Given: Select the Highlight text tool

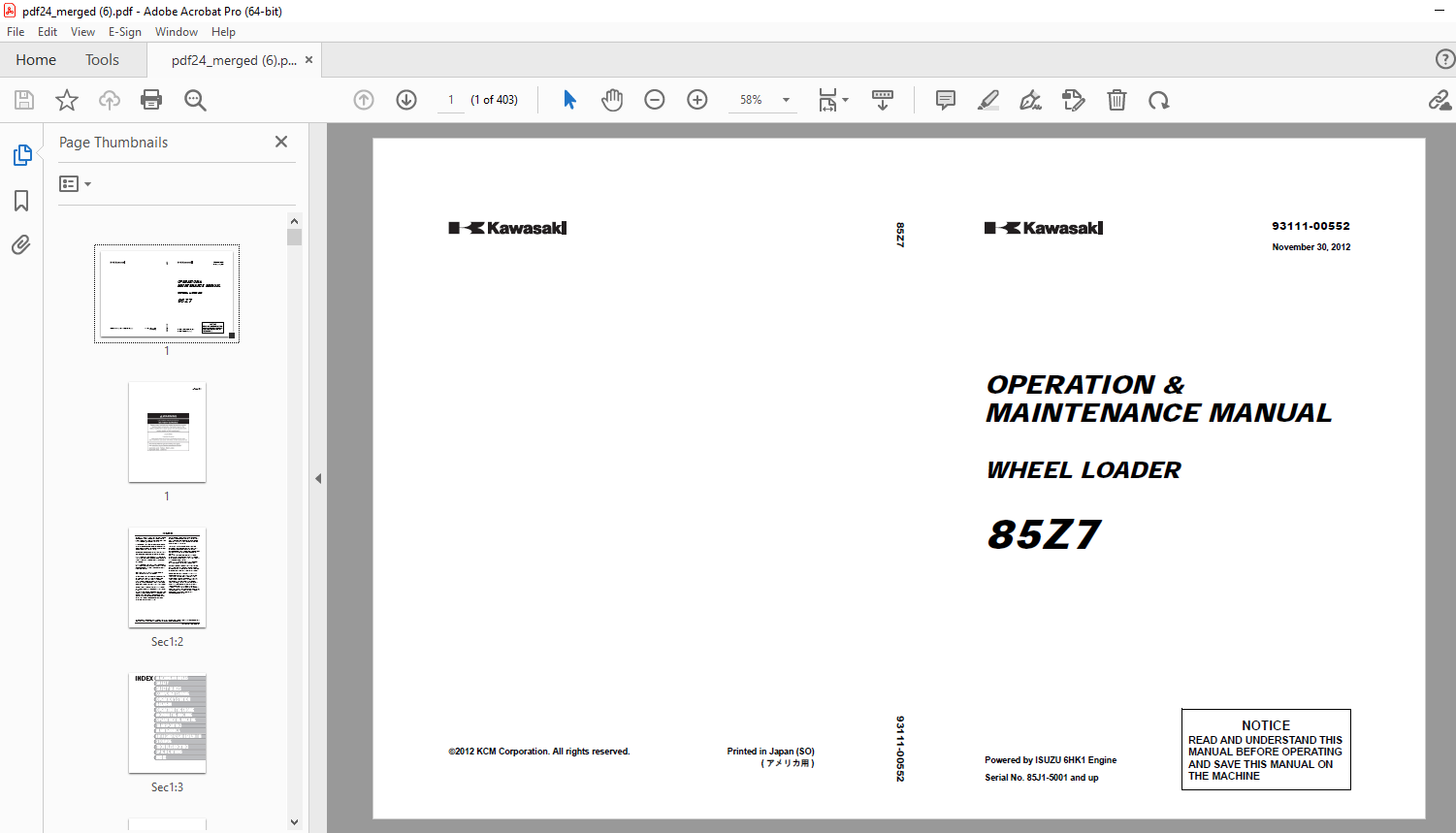Looking at the screenshot, I should pos(988,100).
